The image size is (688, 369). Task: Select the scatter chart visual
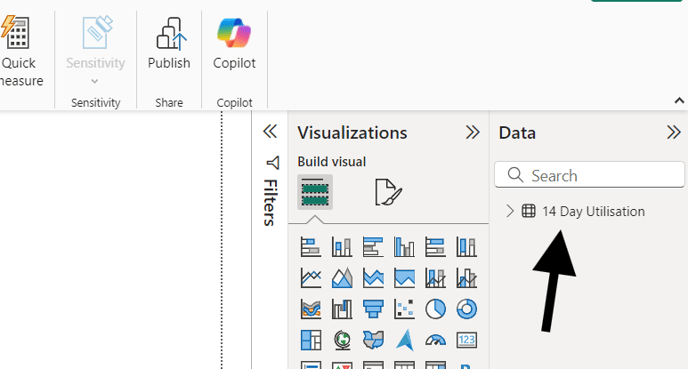tap(404, 309)
